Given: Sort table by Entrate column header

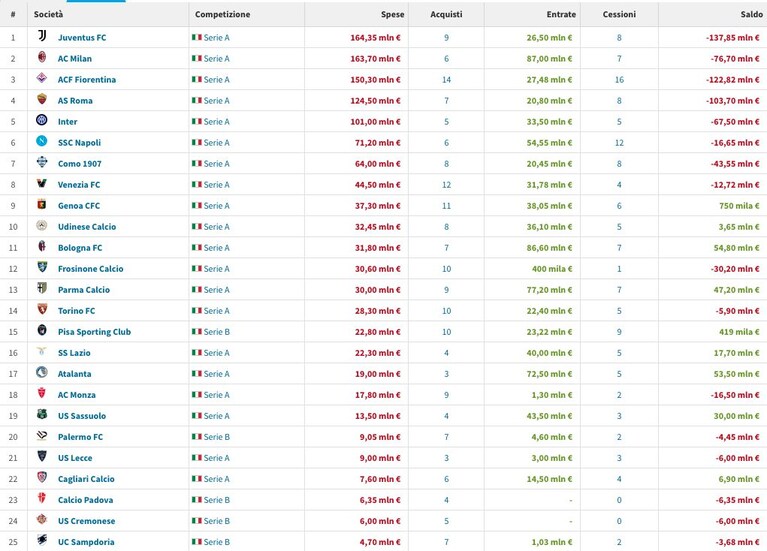Looking at the screenshot, I should (561, 14).
